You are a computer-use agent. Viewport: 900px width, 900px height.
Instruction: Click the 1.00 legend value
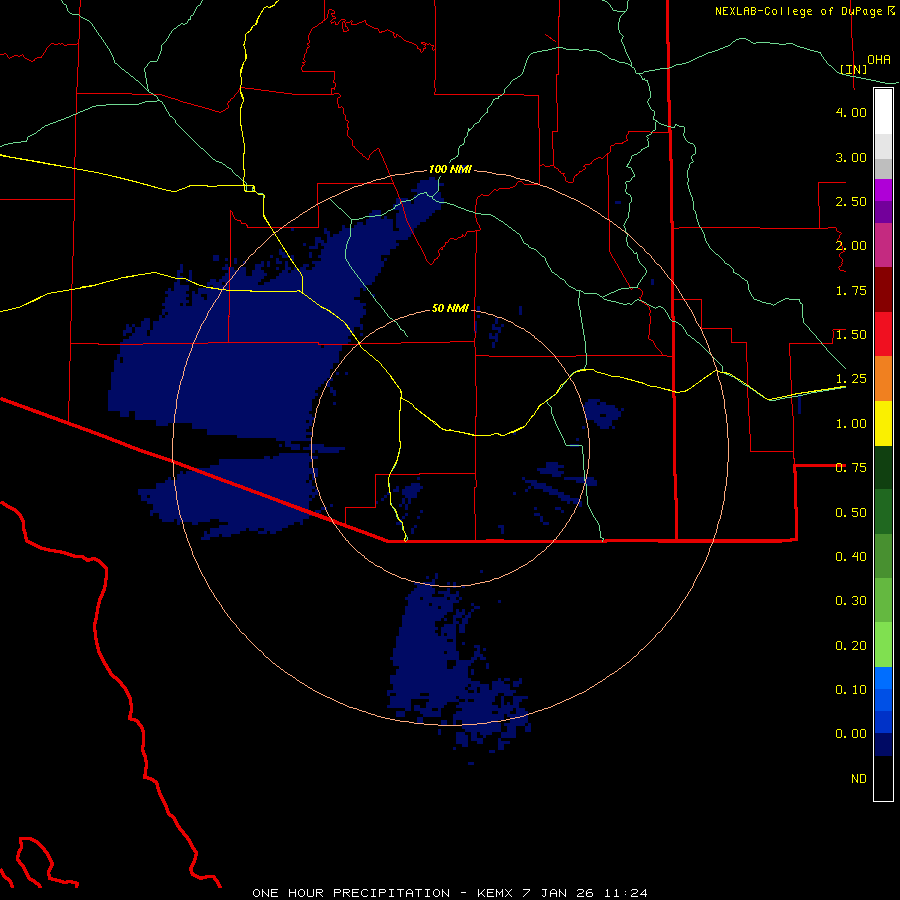tap(851, 424)
